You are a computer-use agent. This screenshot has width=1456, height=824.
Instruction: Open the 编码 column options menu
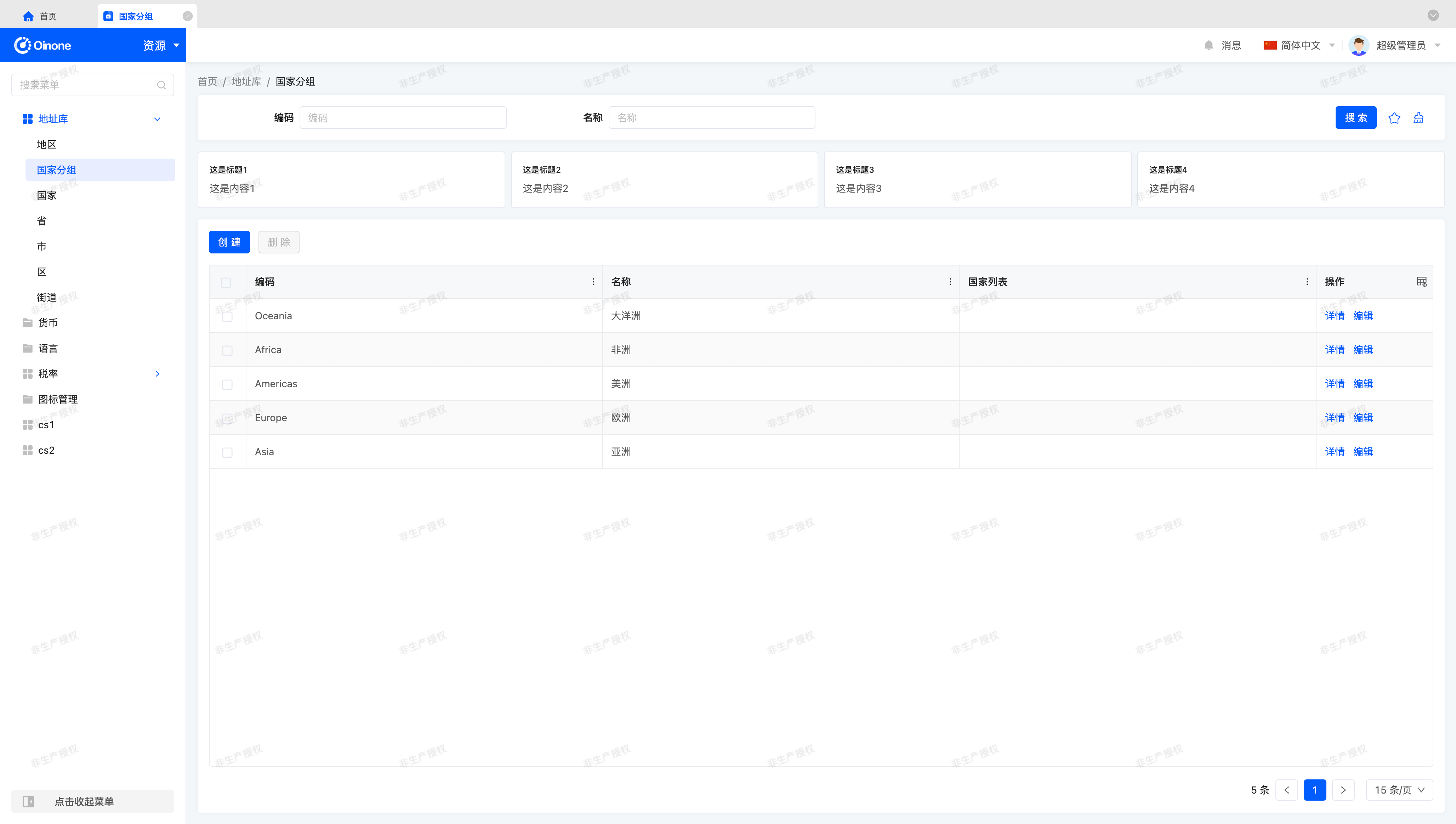(x=593, y=282)
